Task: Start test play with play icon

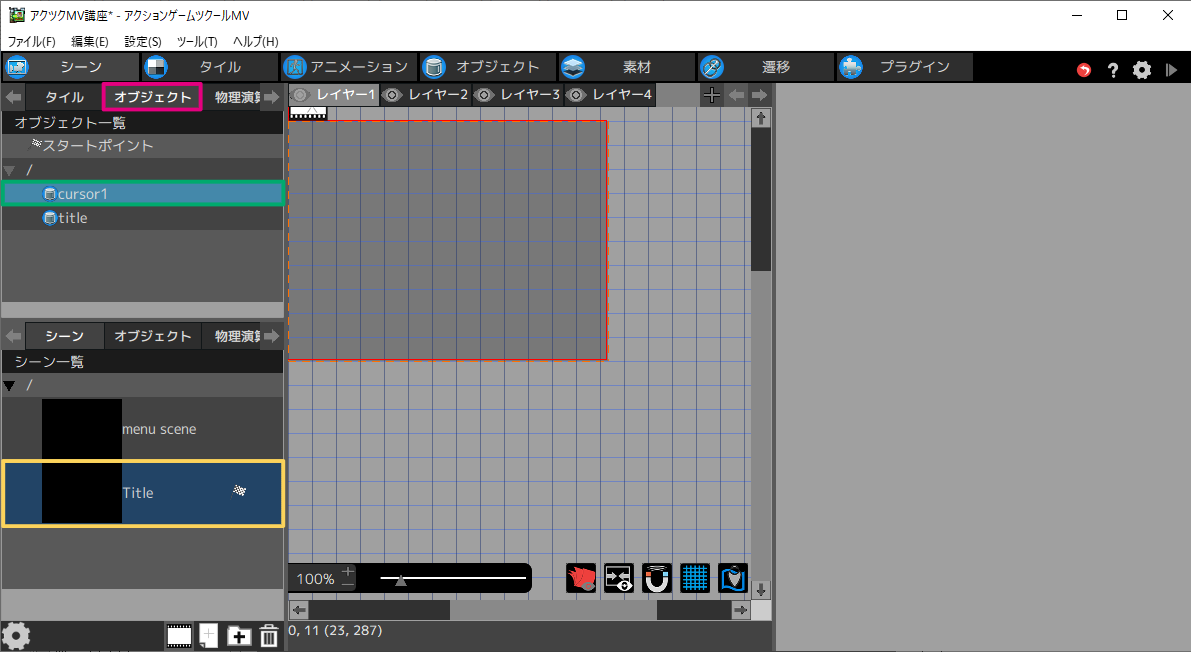Action: click(1171, 70)
